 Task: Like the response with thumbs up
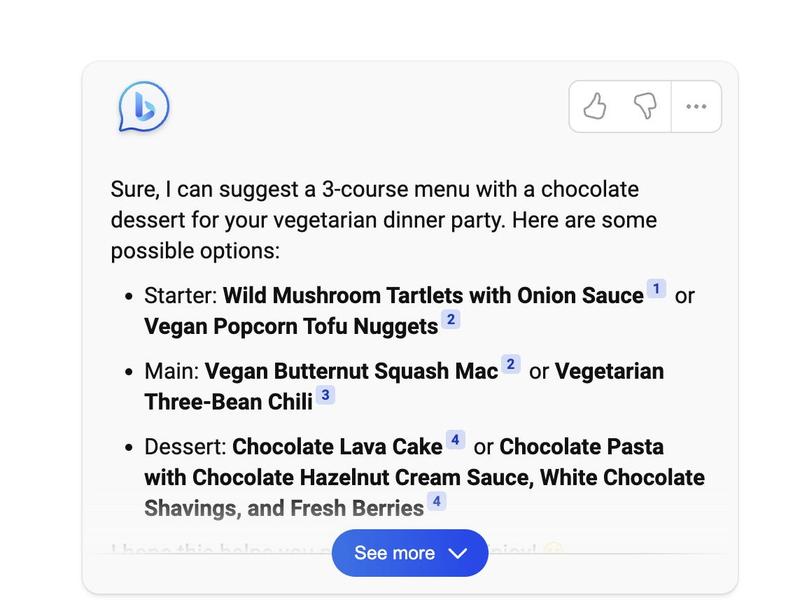[x=595, y=106]
